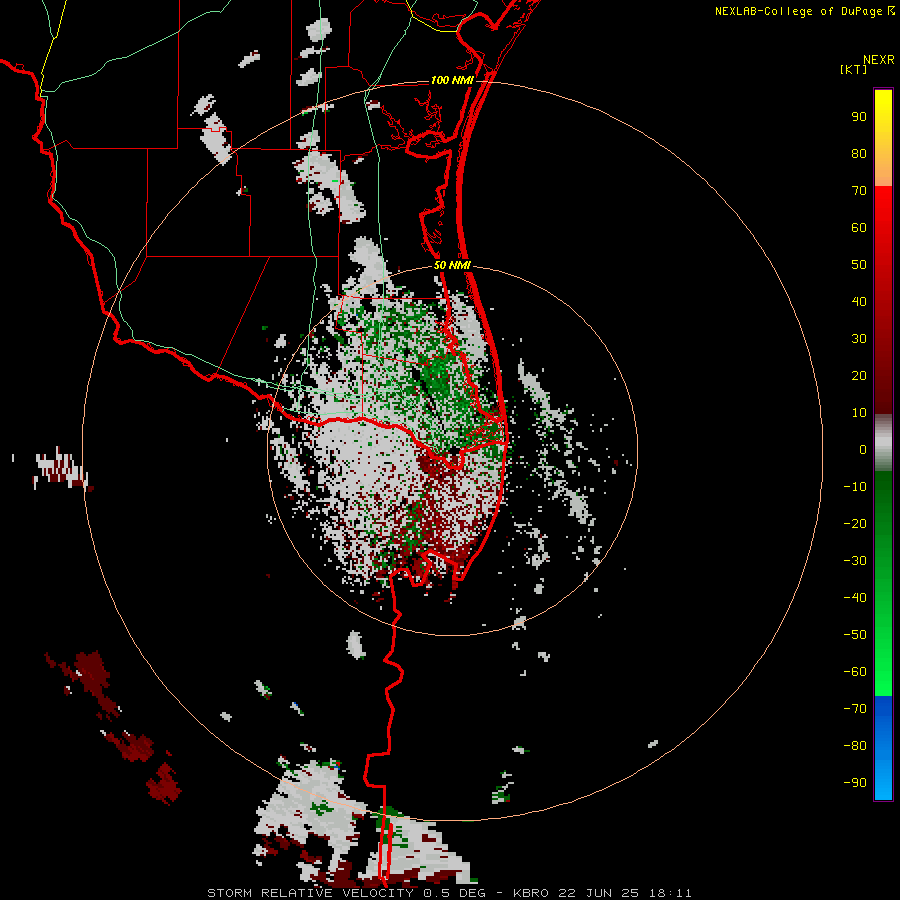Click the 100 NMI range ring label
This screenshot has height=900, width=900.
[452, 80]
